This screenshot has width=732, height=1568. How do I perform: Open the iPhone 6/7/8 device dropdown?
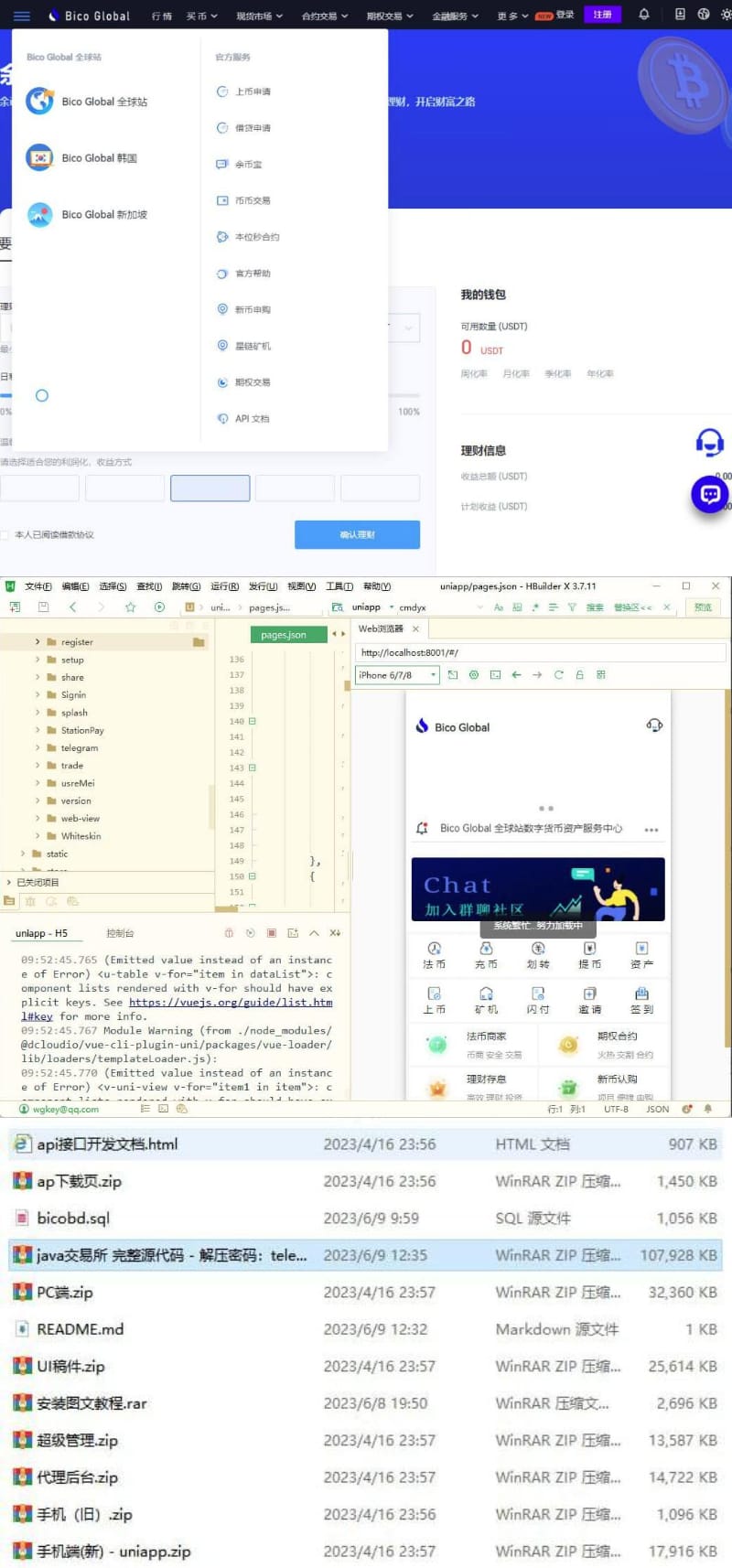point(397,675)
